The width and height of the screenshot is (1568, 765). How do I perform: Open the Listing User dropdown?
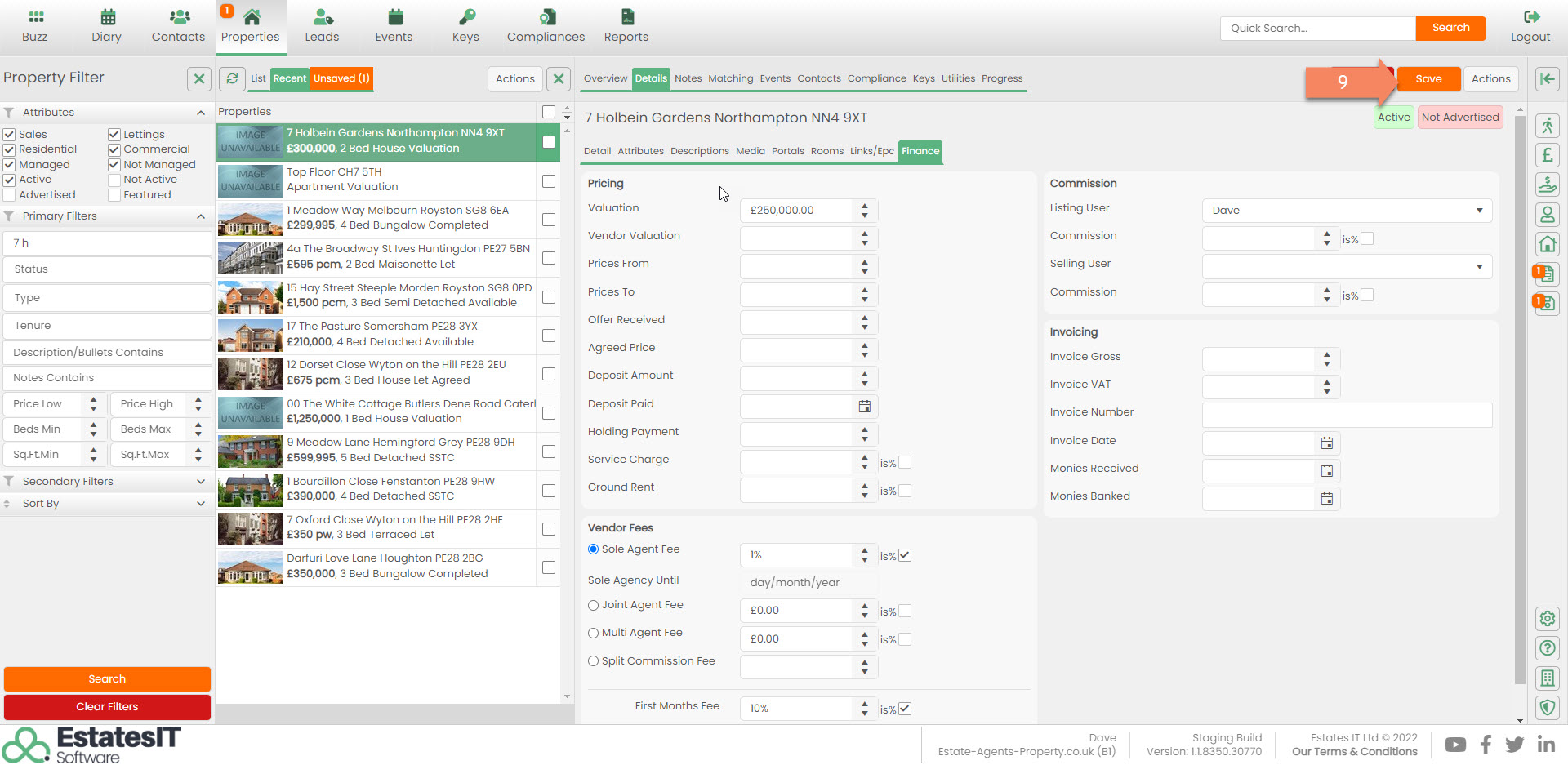tap(1346, 211)
